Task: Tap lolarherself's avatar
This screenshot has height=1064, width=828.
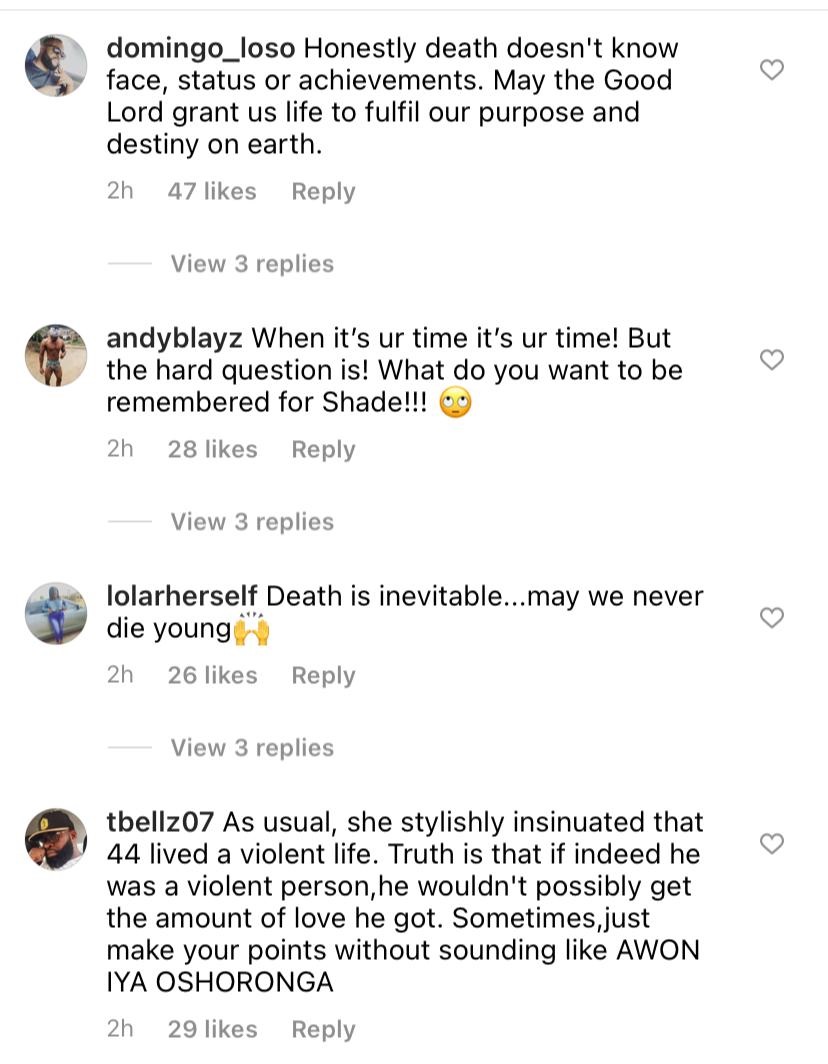Action: [x=56, y=613]
